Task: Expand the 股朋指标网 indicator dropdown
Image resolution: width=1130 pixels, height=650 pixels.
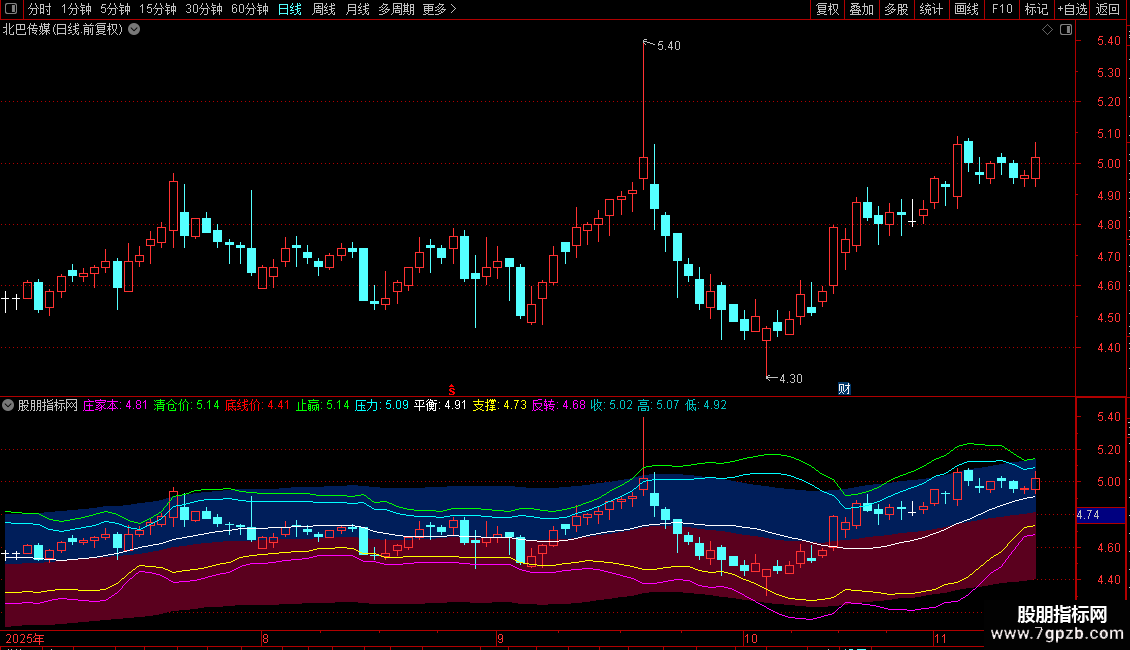Action: click(9, 406)
